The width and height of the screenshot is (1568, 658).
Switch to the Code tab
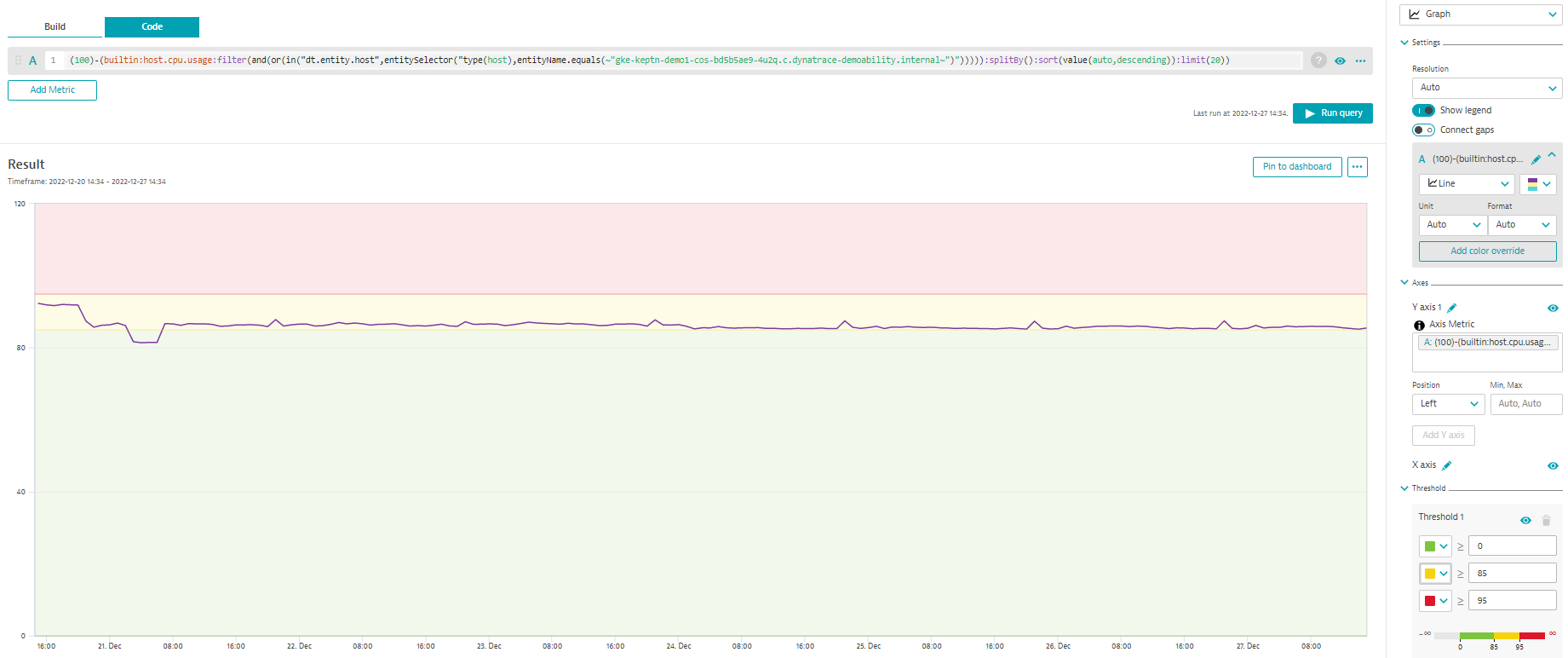point(152,27)
